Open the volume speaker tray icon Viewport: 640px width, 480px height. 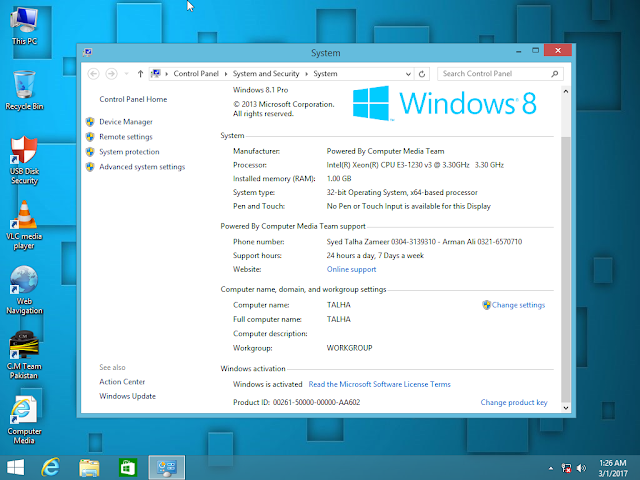pyautogui.click(x=582, y=468)
